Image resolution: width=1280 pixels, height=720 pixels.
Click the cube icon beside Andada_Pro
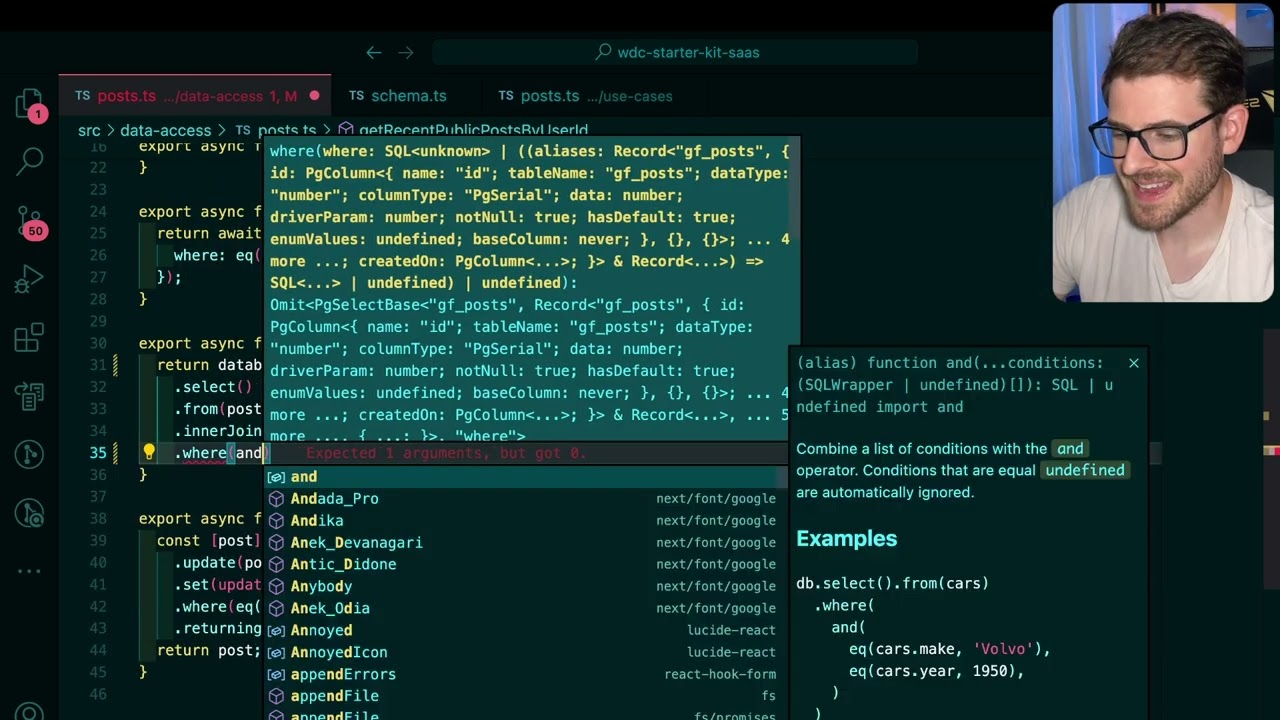pyautogui.click(x=277, y=499)
